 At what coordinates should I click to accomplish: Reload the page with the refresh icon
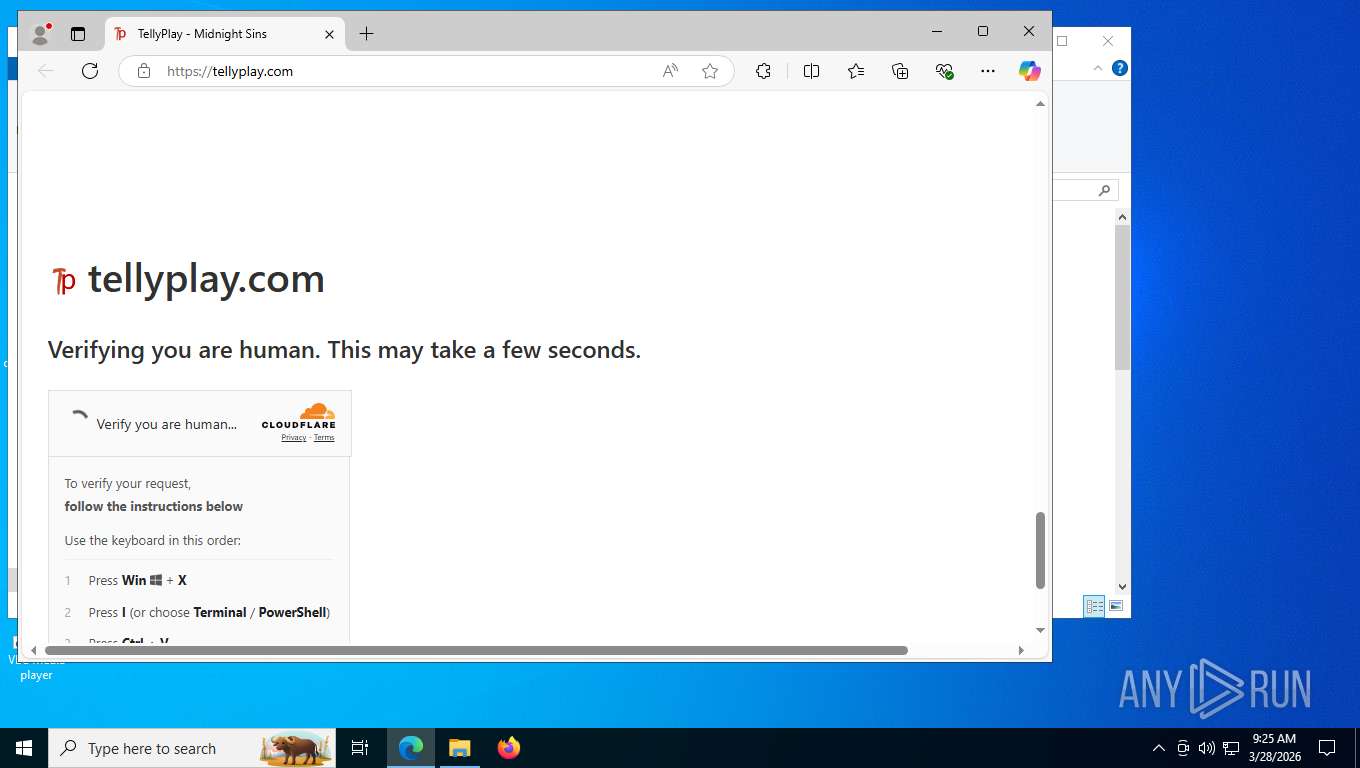point(90,71)
